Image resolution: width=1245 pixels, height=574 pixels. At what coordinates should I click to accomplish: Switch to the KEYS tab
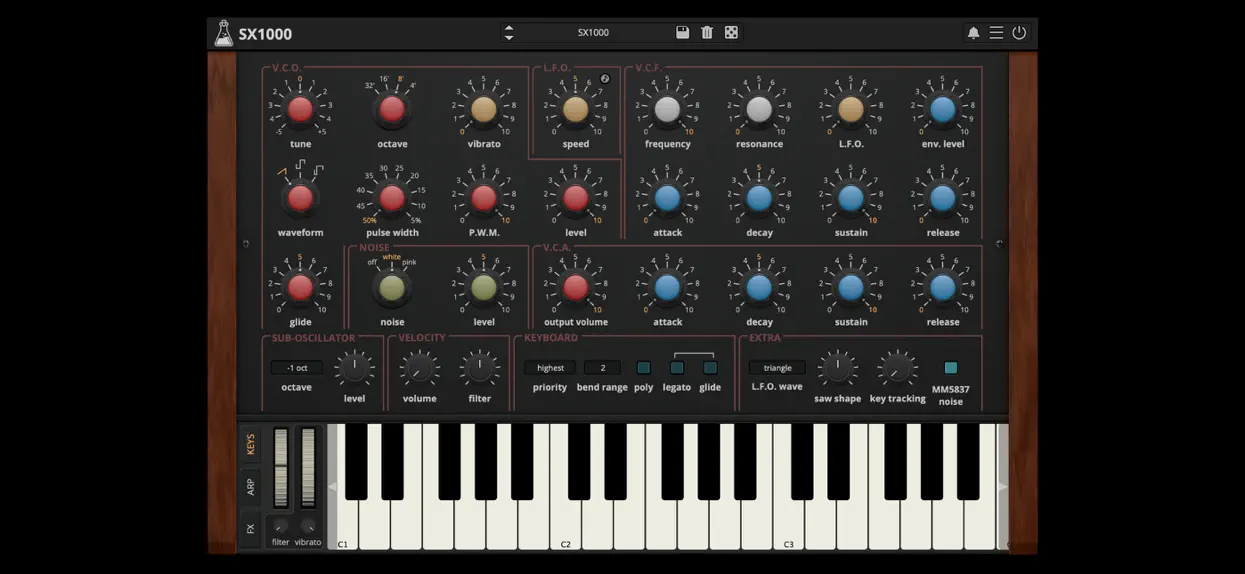pyautogui.click(x=251, y=444)
